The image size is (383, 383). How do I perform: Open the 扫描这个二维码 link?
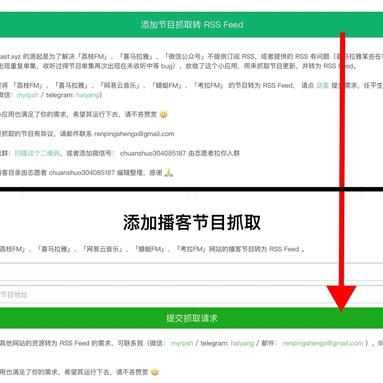pos(37,153)
